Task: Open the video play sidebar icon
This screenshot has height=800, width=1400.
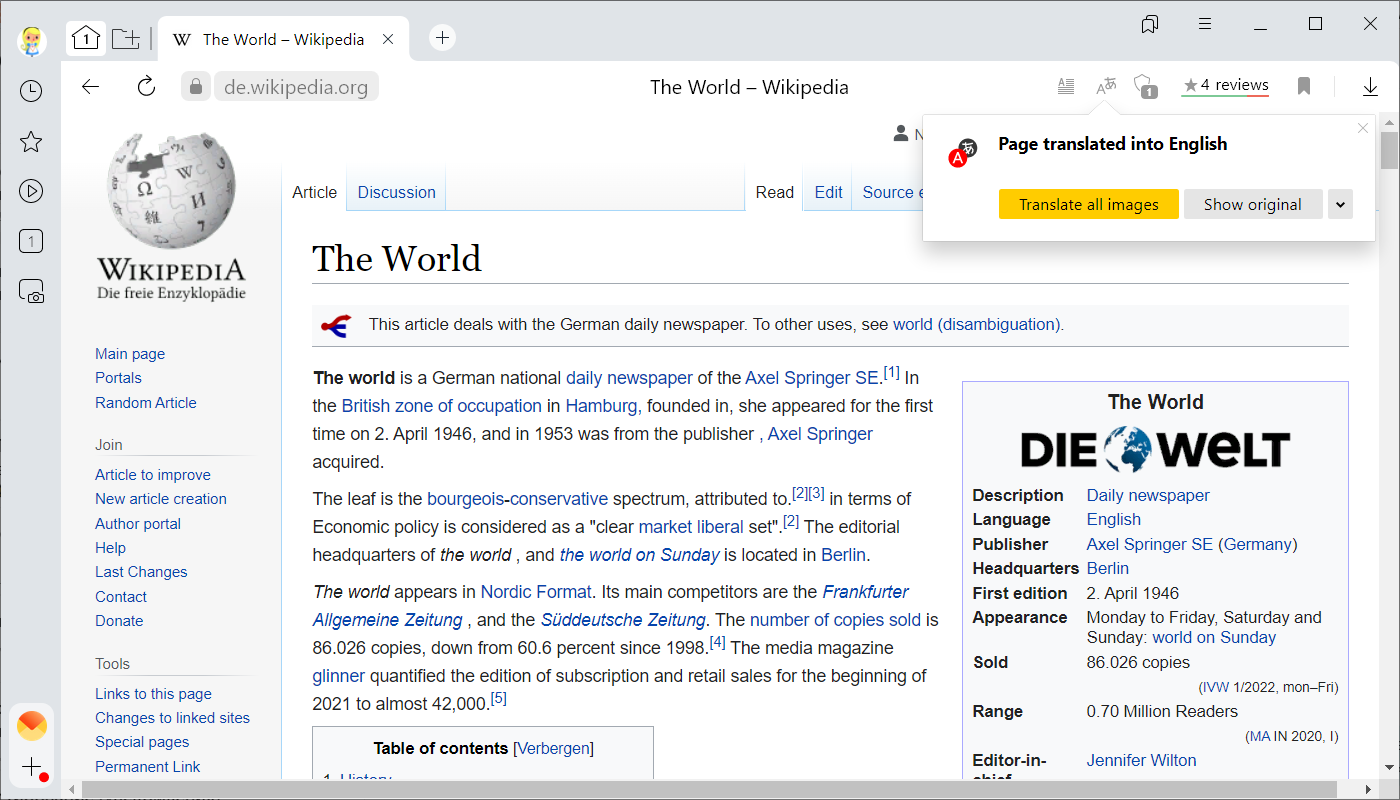Action: [31, 191]
